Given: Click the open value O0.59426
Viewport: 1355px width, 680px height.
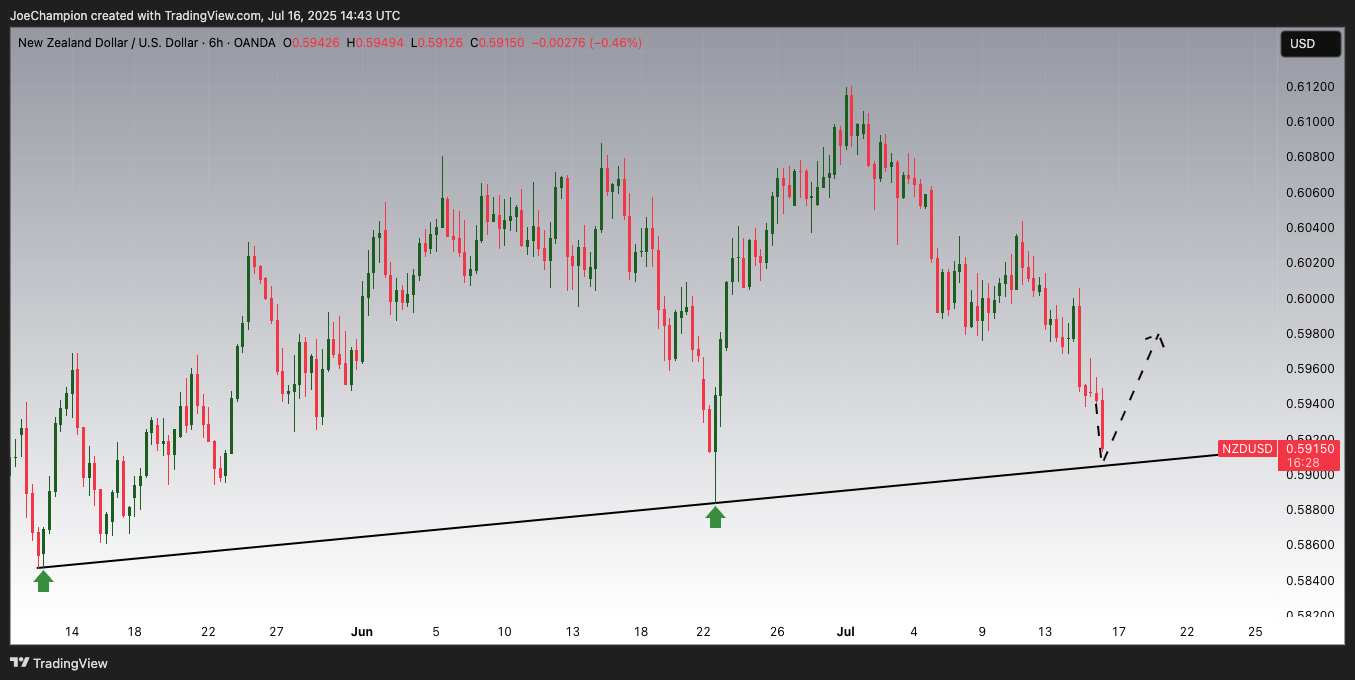Looking at the screenshot, I should (x=311, y=43).
